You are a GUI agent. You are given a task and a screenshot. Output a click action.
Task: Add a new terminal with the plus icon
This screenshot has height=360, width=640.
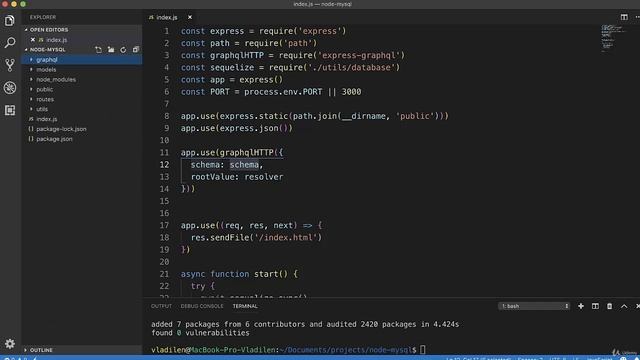581,306
